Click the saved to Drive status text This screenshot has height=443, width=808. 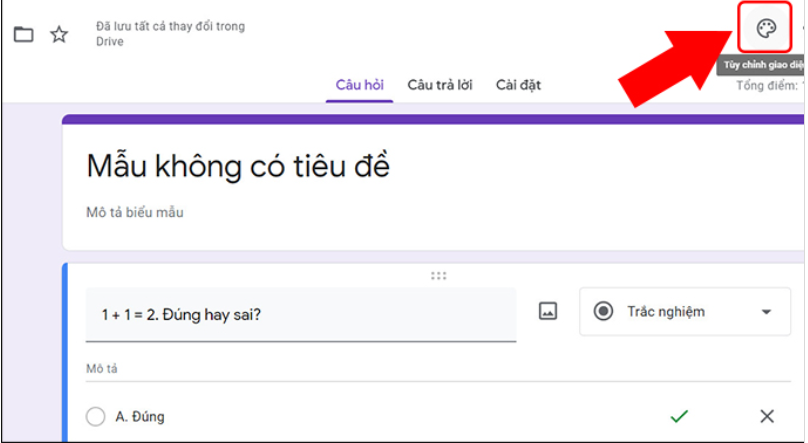(x=171, y=33)
